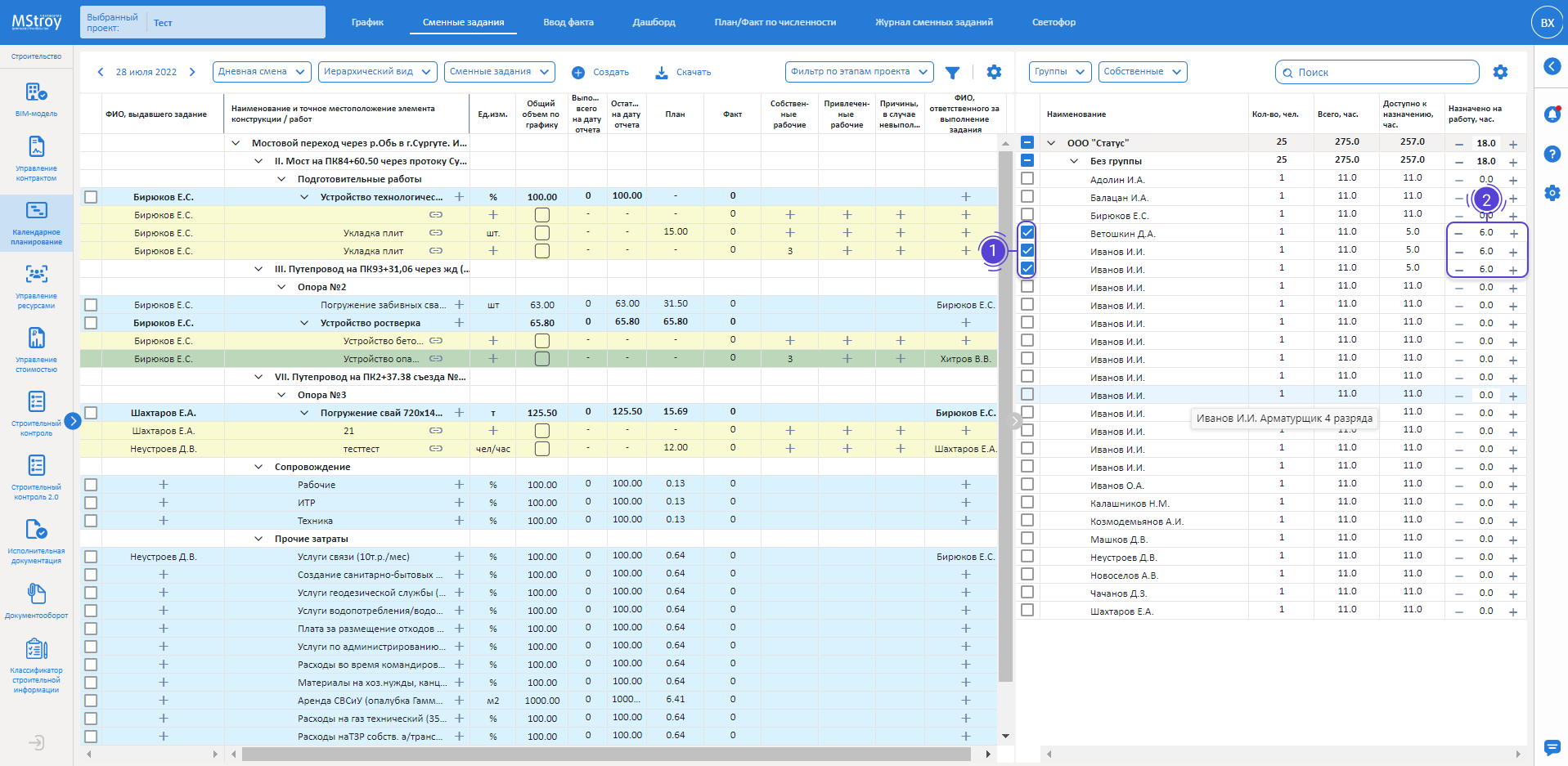Open Управление ресурсами sidebar icon
The width and height of the screenshot is (1568, 766).
36,286
